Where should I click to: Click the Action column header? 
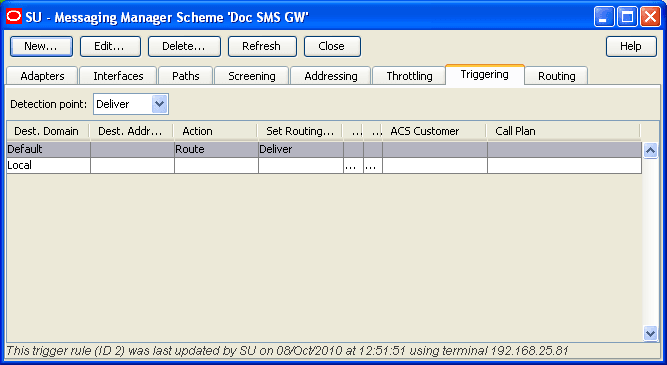coord(215,131)
